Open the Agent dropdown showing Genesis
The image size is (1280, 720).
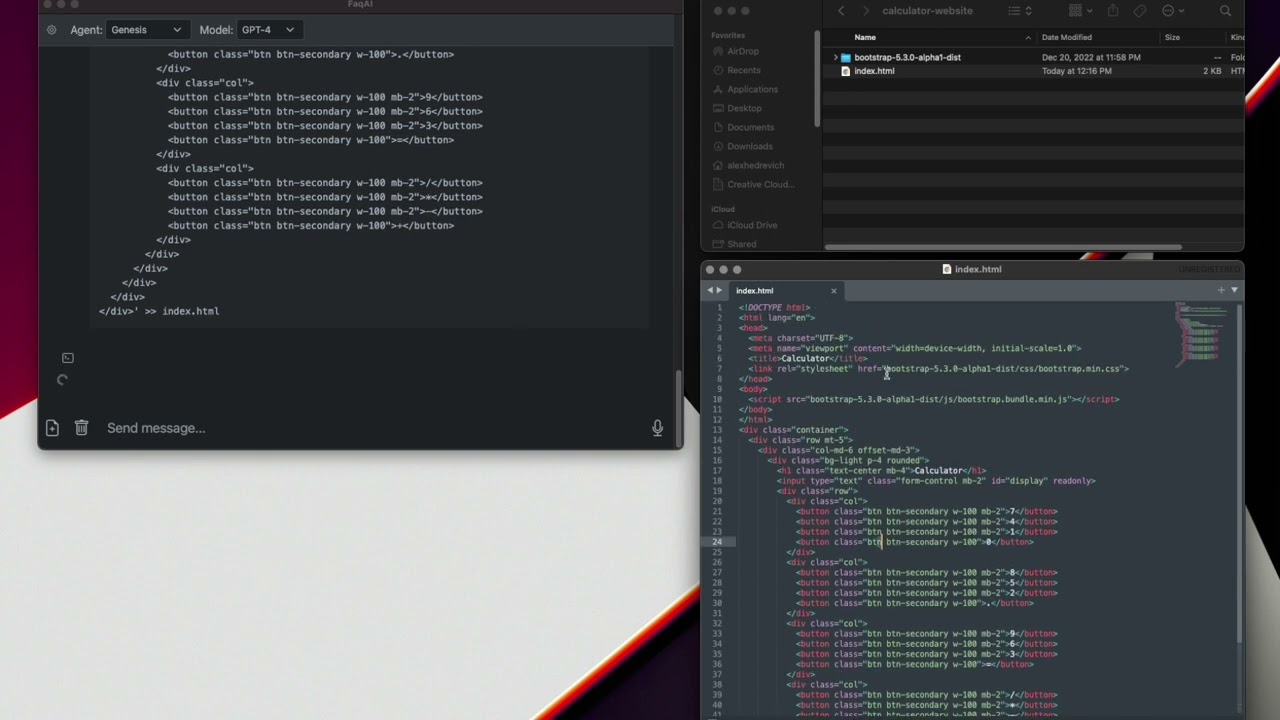[x=146, y=30]
